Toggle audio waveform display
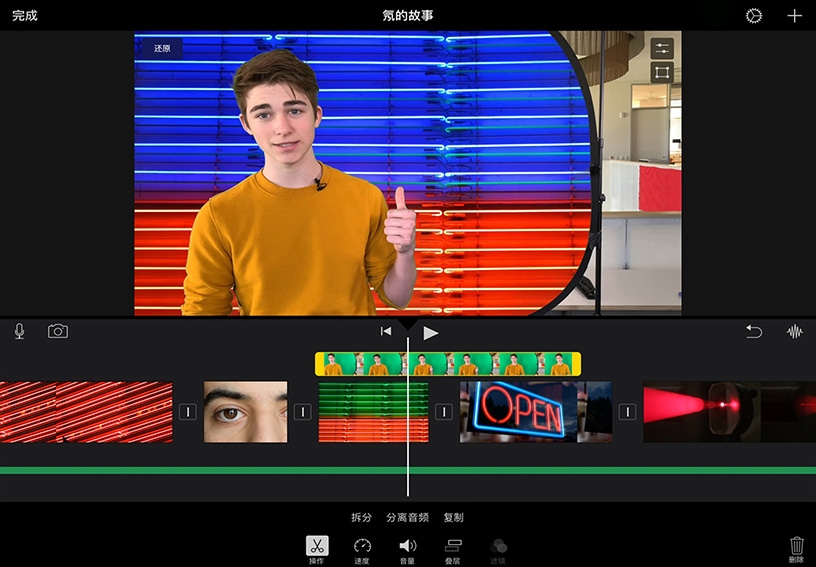 point(795,332)
